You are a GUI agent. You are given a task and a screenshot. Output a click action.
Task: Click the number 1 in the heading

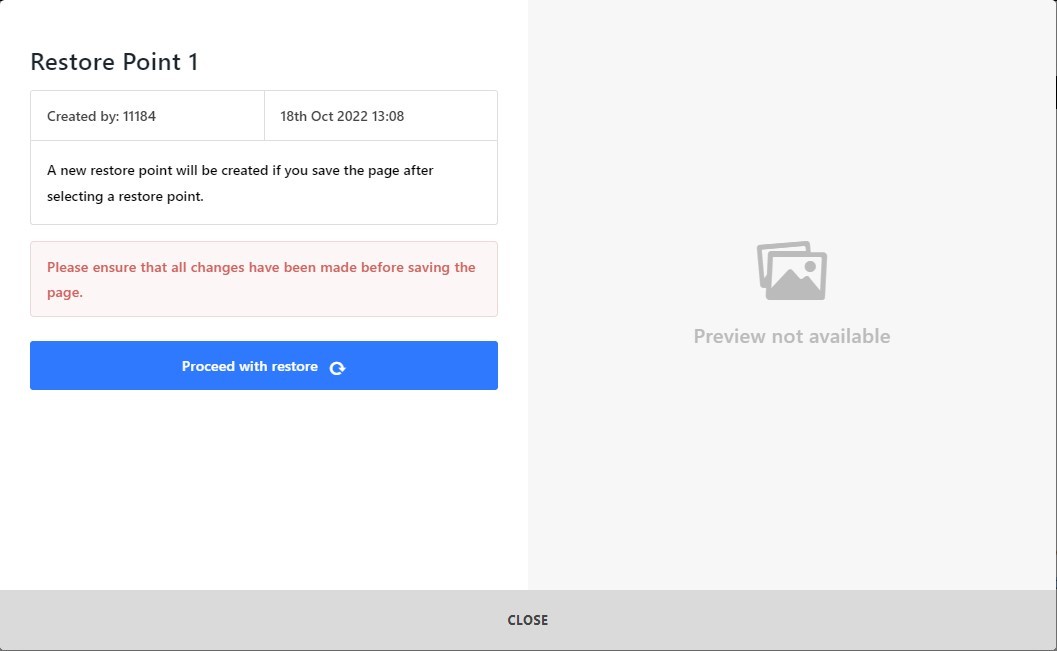coord(193,61)
